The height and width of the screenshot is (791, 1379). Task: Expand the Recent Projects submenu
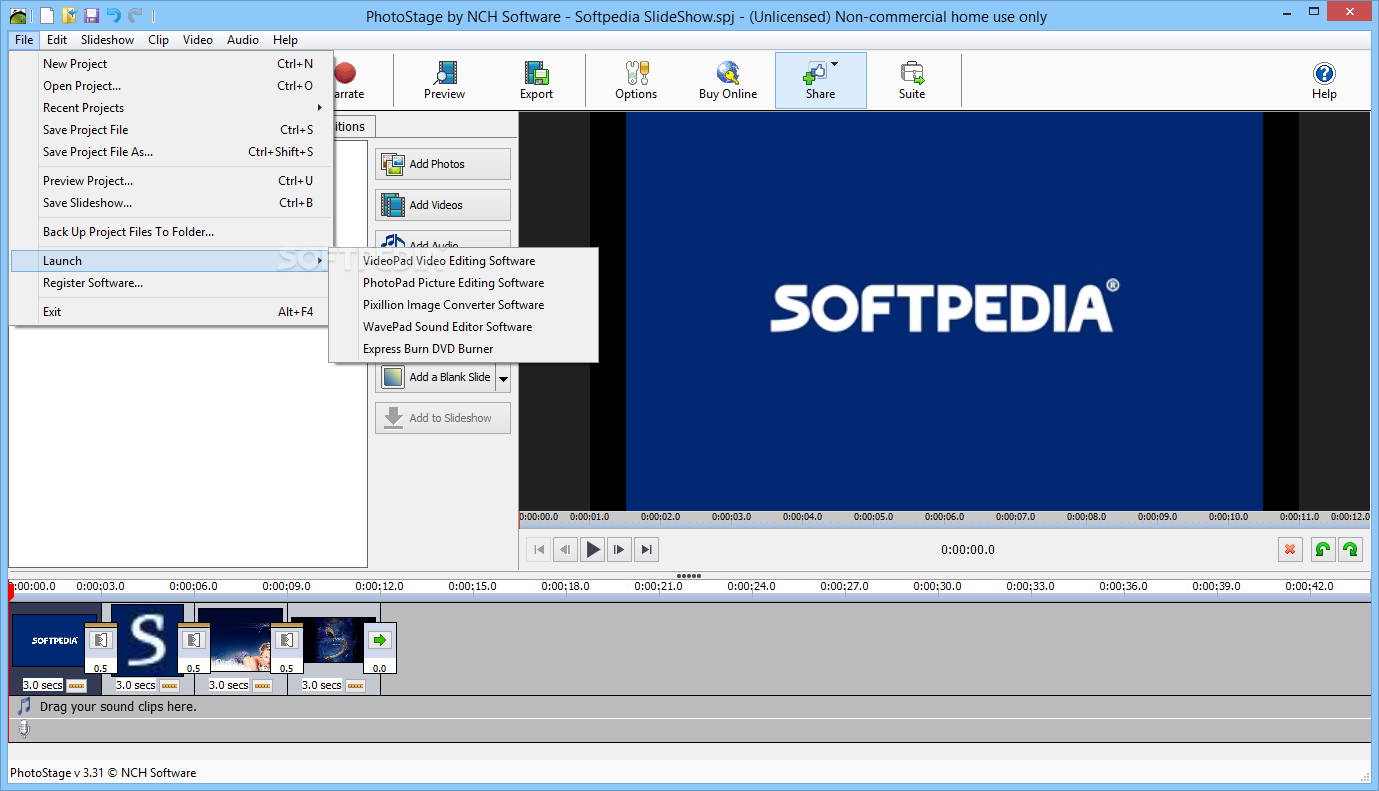pyautogui.click(x=320, y=108)
